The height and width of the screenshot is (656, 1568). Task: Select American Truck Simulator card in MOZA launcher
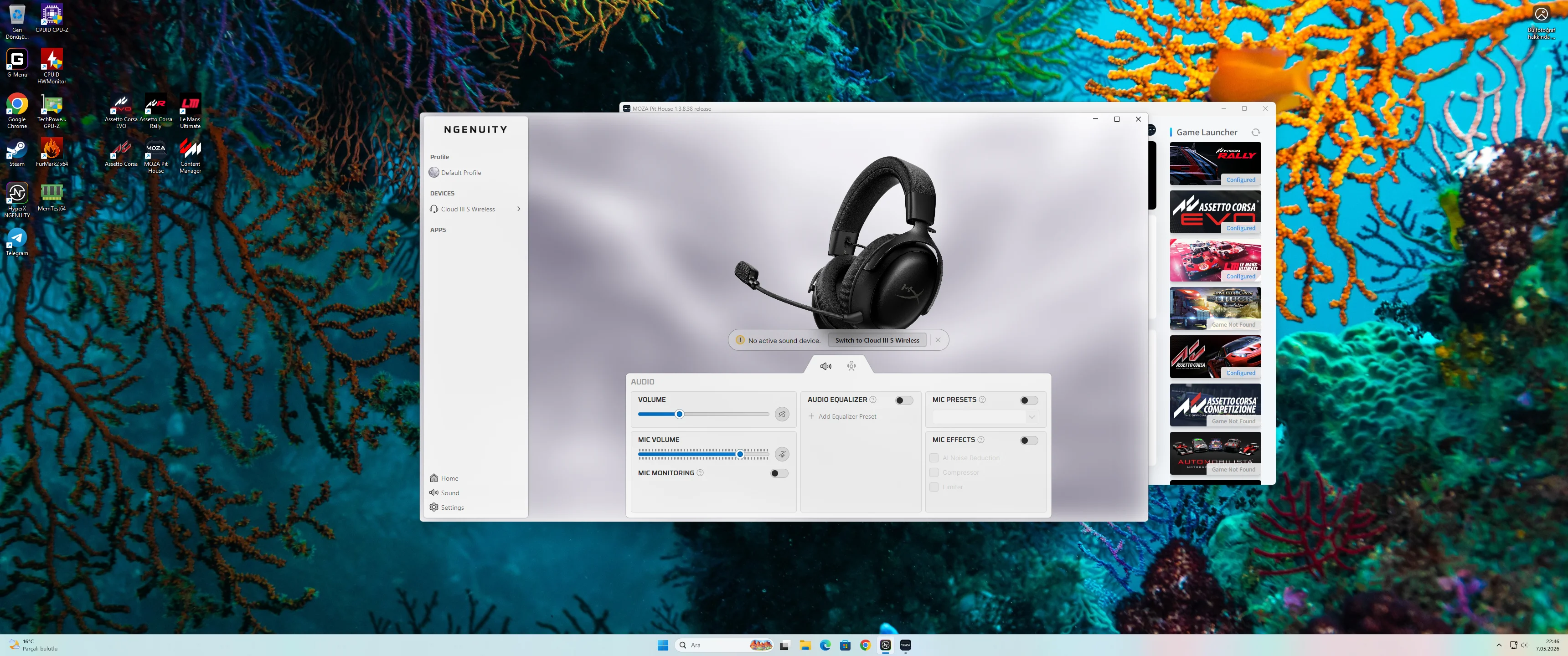pyautogui.click(x=1215, y=308)
